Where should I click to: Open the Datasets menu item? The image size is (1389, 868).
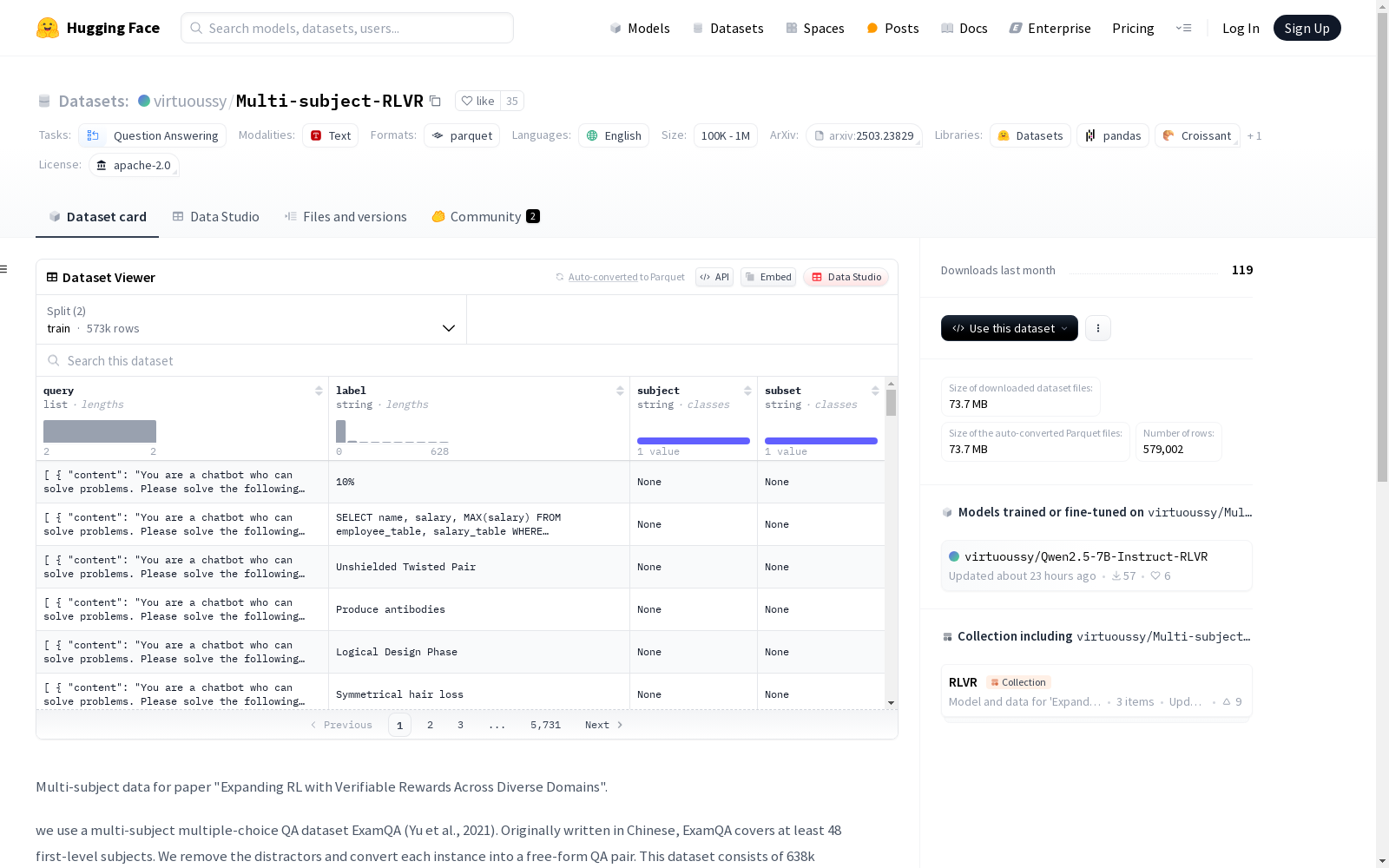(727, 28)
